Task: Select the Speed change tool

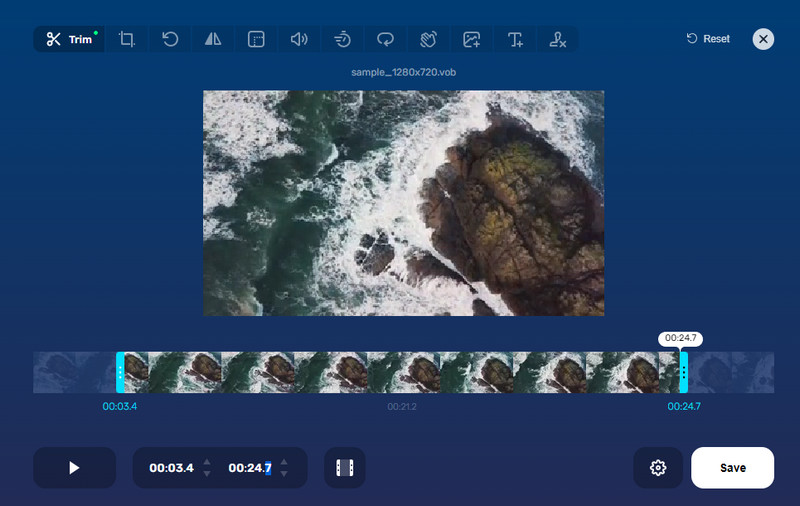Action: click(342, 39)
